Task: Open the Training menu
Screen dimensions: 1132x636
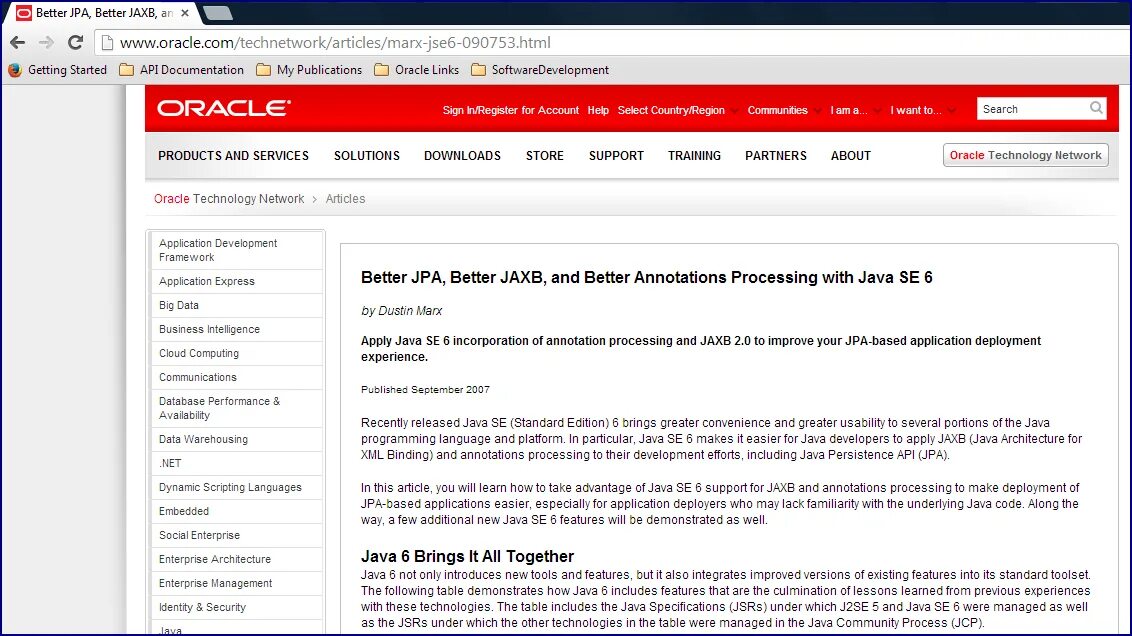Action: click(x=694, y=156)
